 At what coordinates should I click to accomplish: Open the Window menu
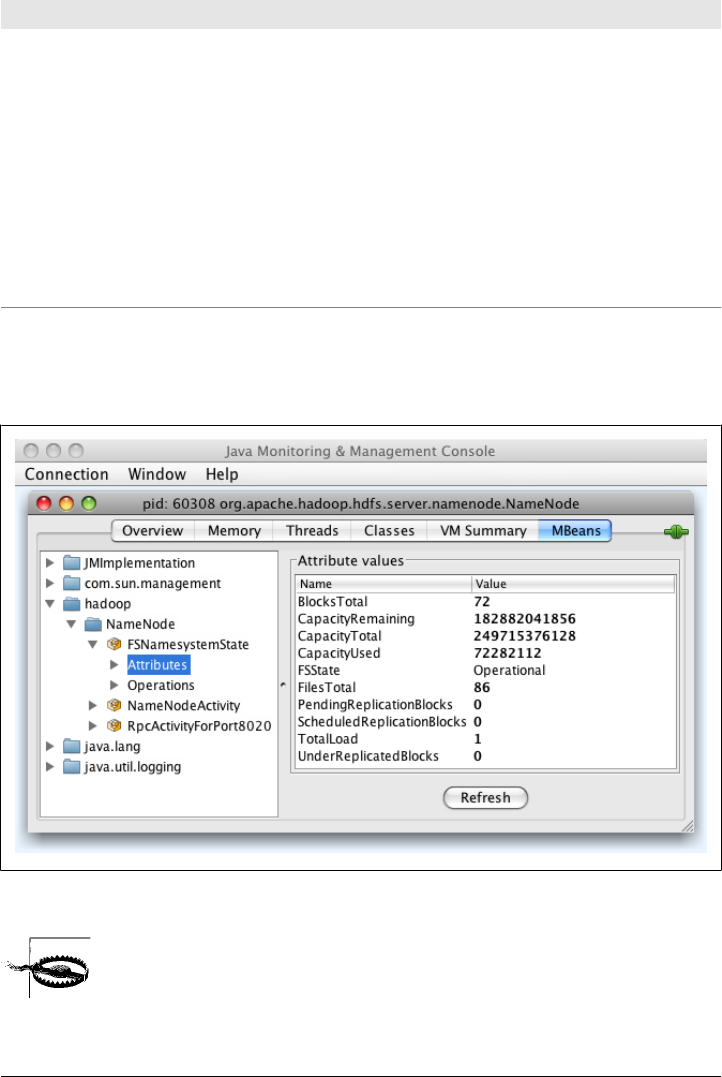157,475
